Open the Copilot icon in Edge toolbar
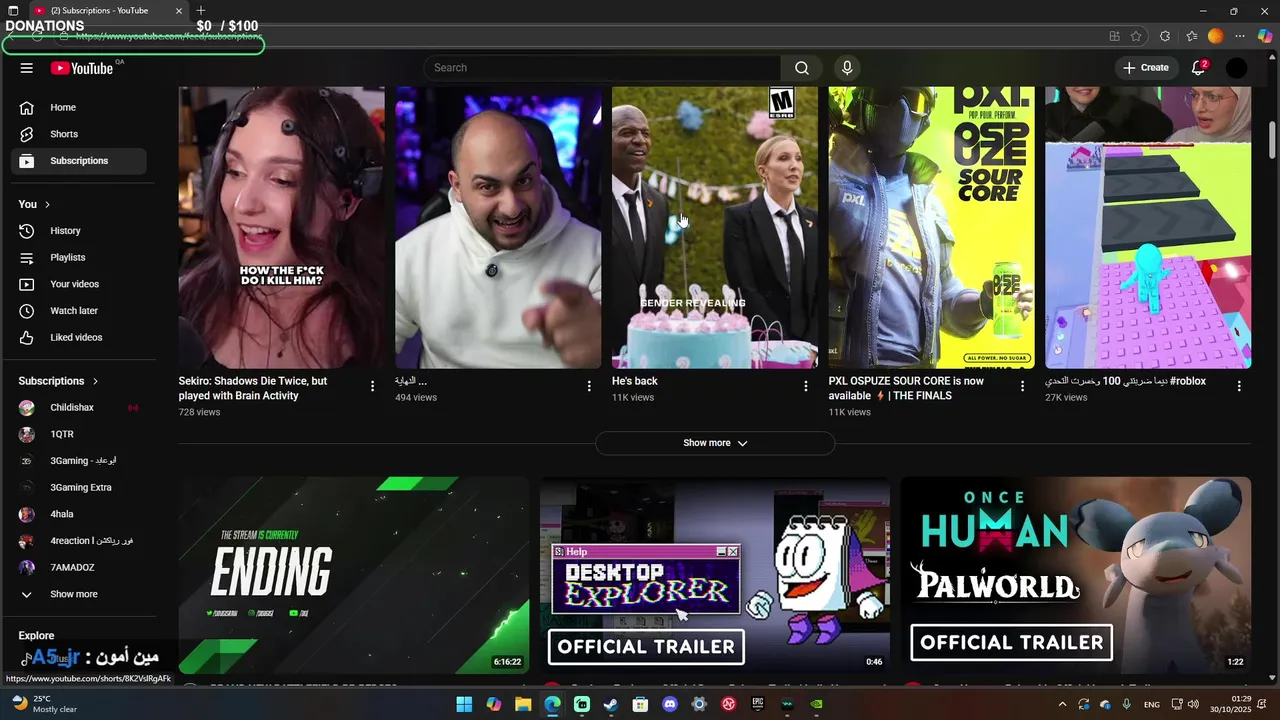 (x=1265, y=36)
